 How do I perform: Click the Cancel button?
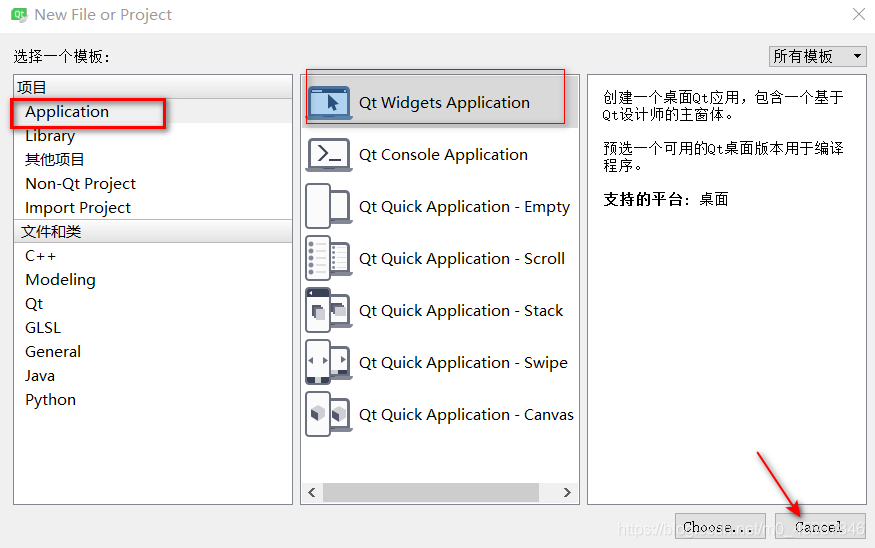click(x=820, y=526)
